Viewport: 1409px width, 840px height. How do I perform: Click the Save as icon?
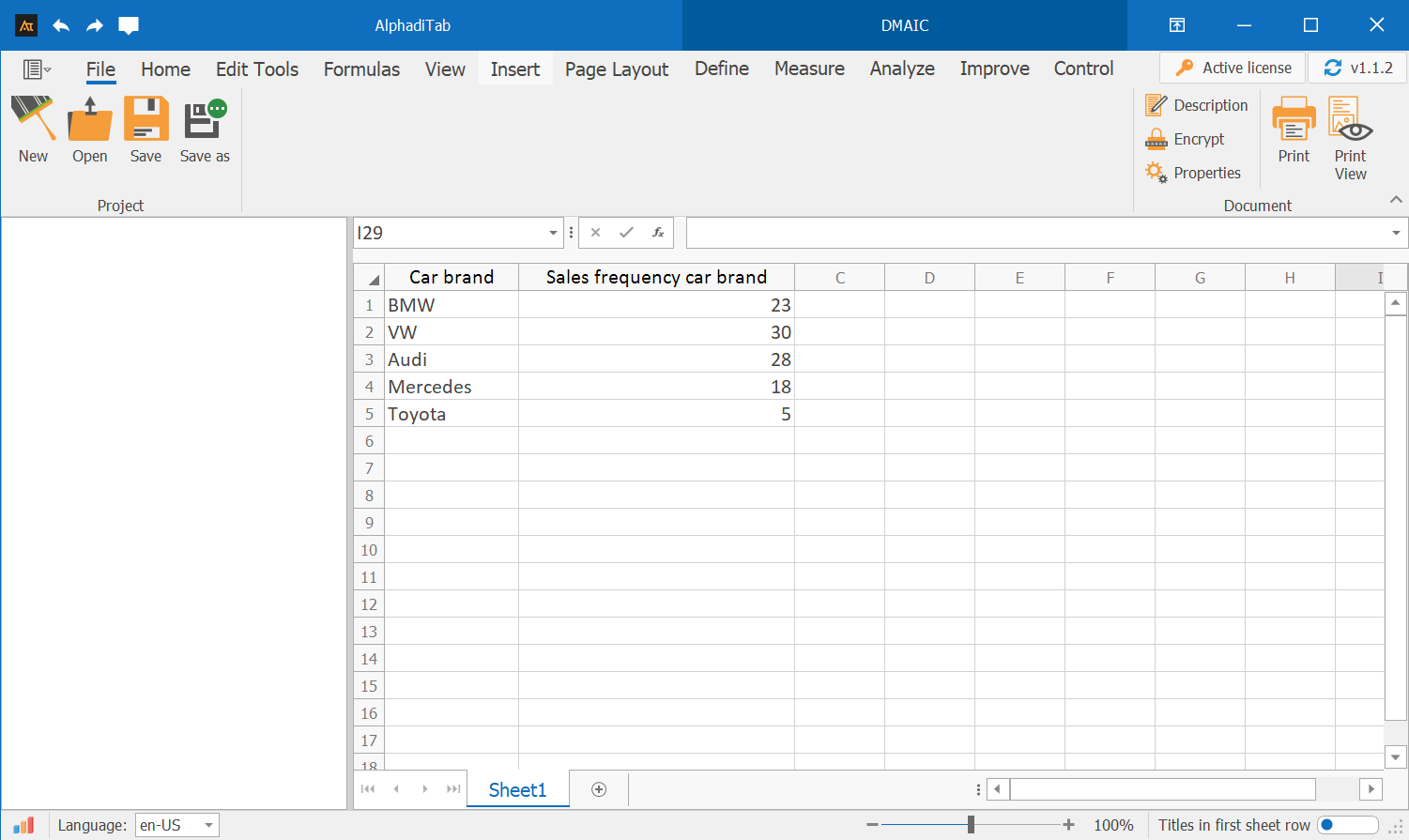pos(205,120)
